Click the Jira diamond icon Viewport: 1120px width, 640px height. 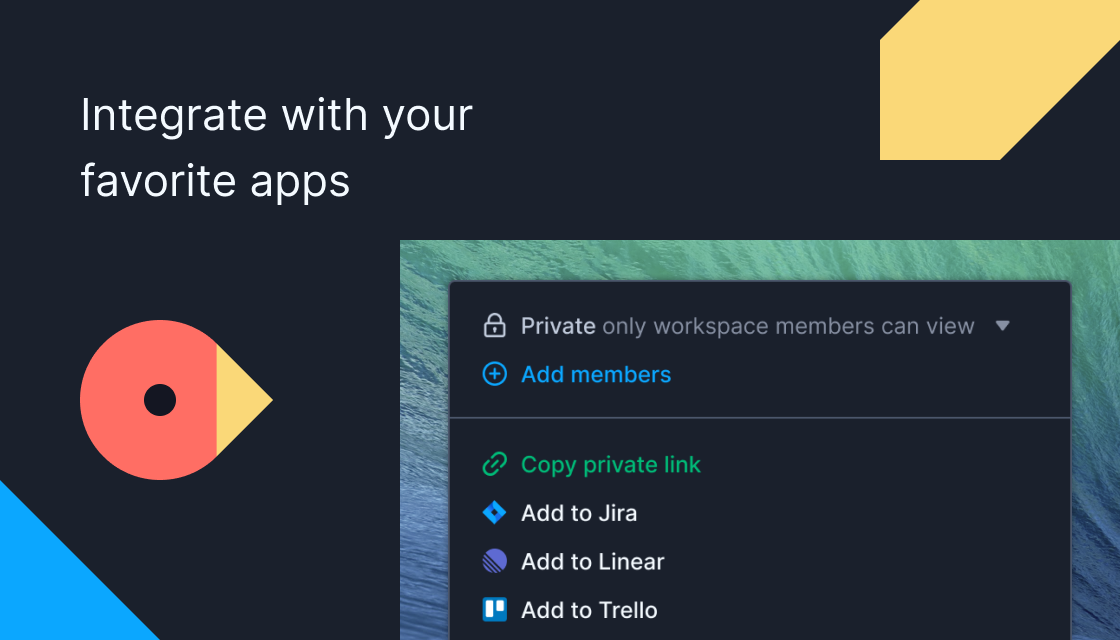494,512
